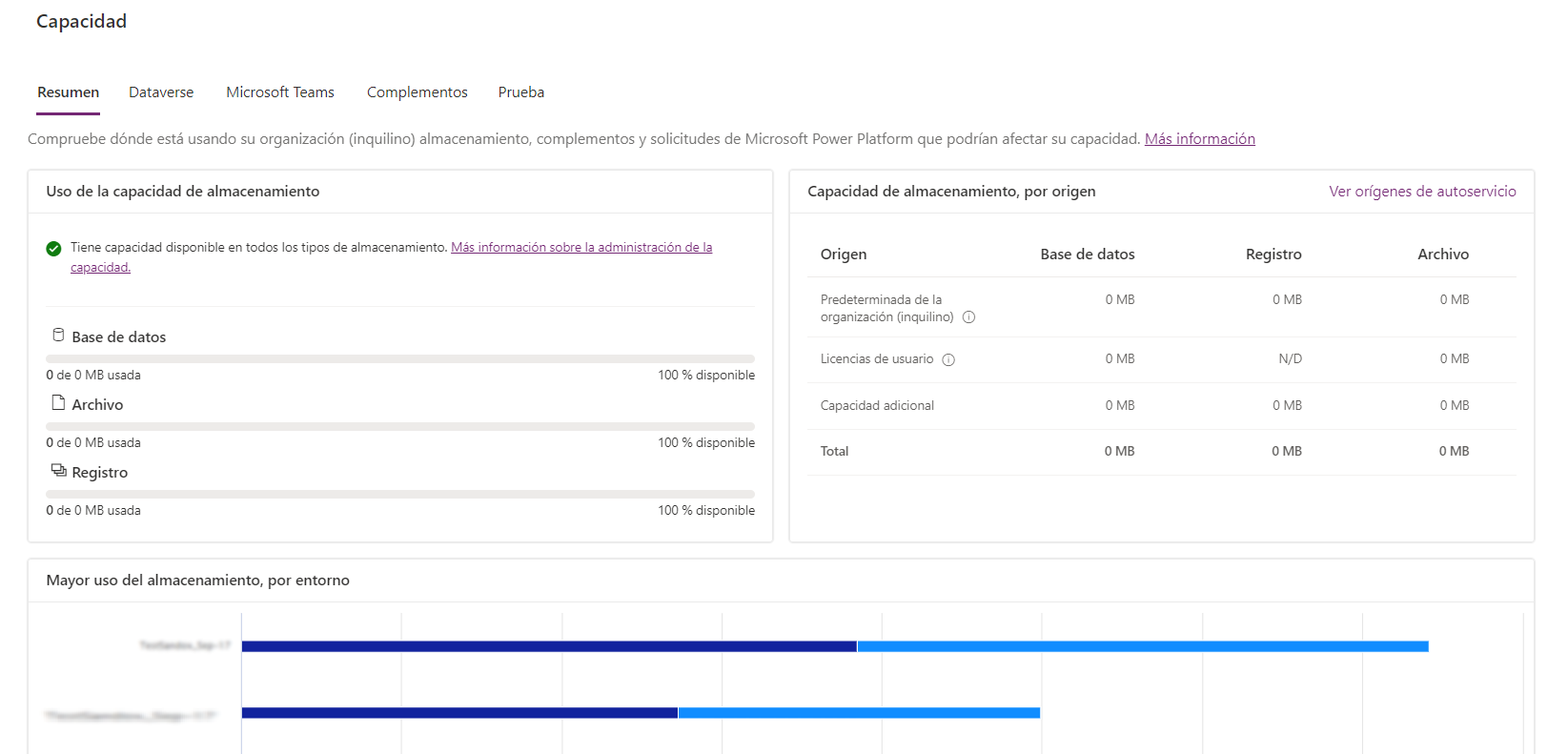
Task: Click the light blue segment of second chart bar
Action: pyautogui.click(x=859, y=713)
